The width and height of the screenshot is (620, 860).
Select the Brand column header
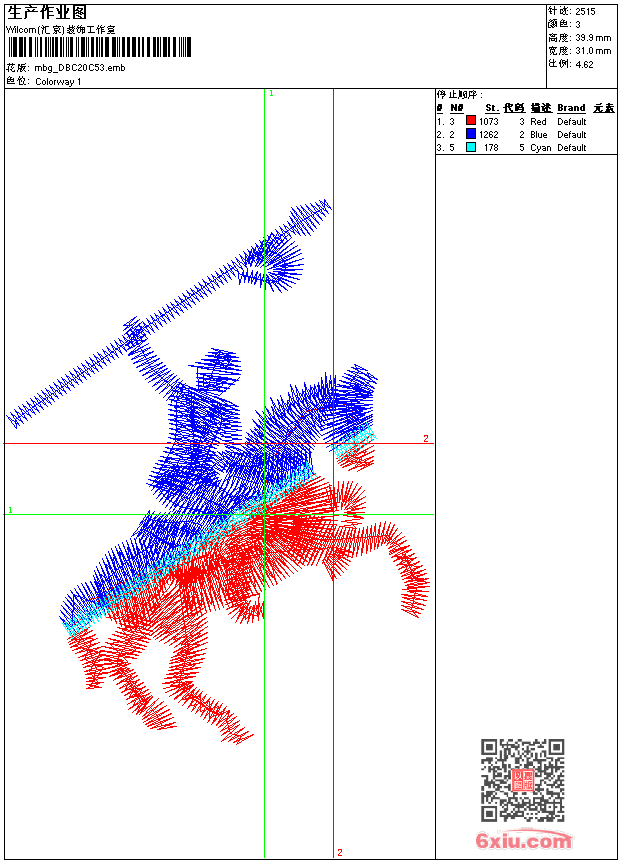tap(571, 108)
